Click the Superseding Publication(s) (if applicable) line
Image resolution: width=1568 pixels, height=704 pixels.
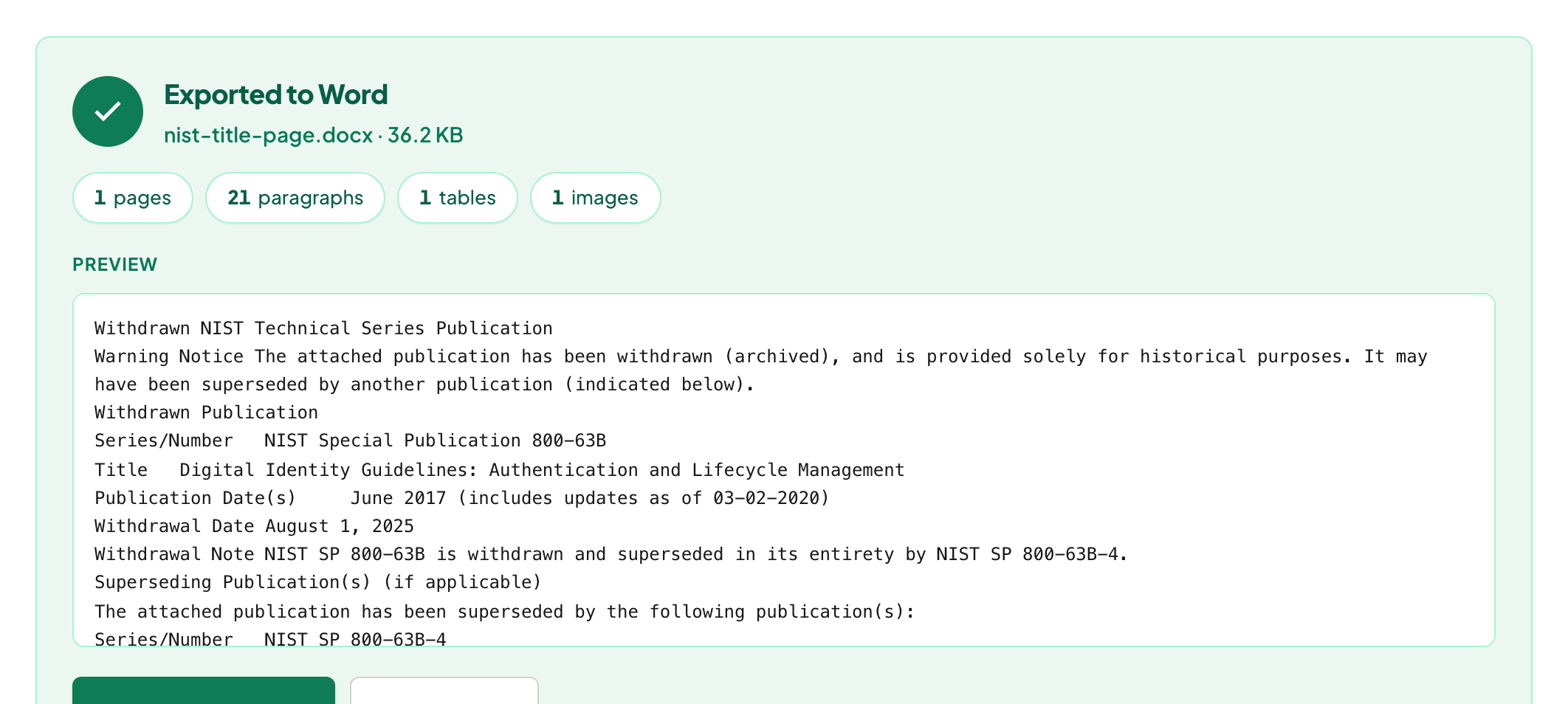tap(317, 582)
